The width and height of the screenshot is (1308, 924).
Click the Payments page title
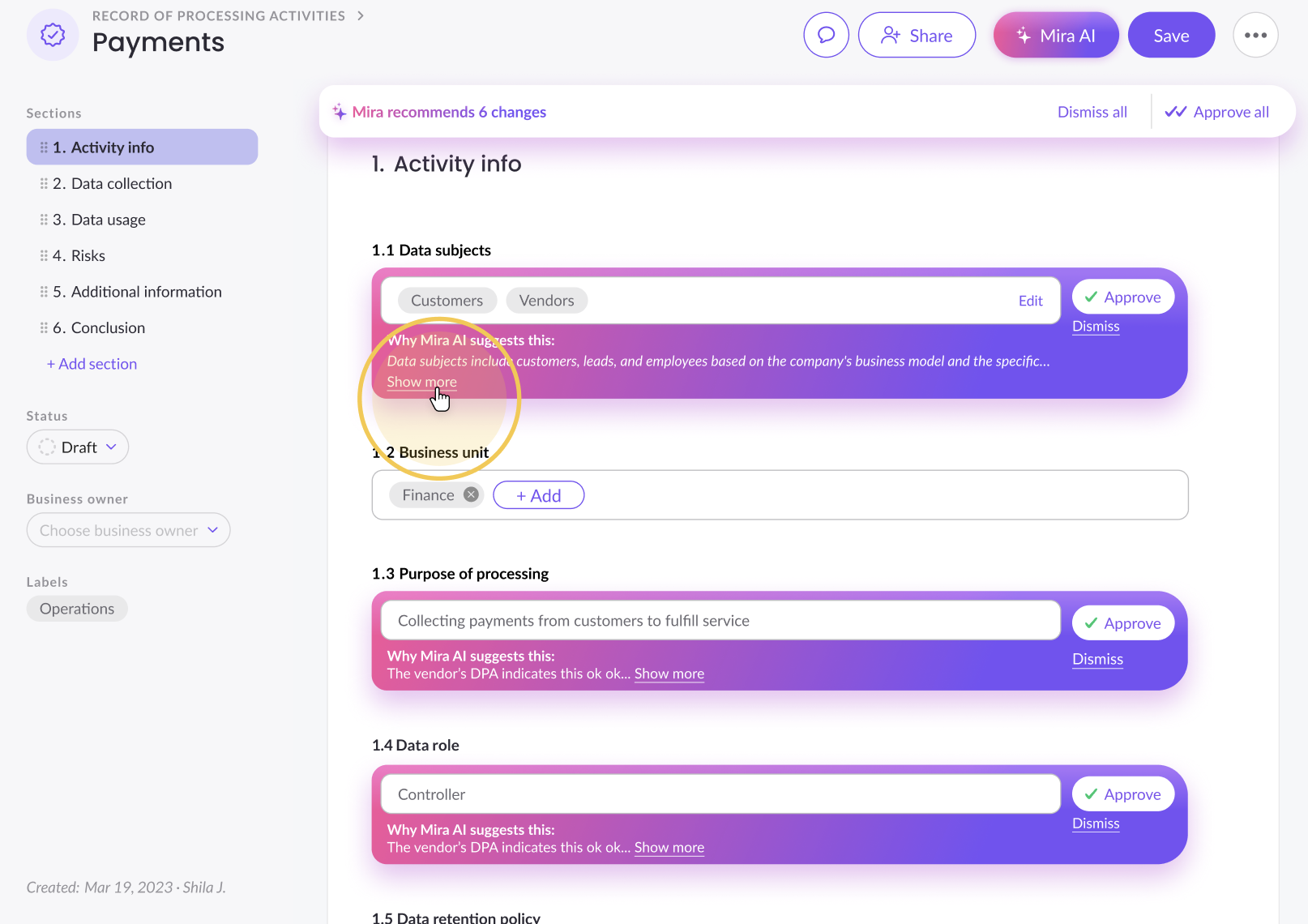158,42
